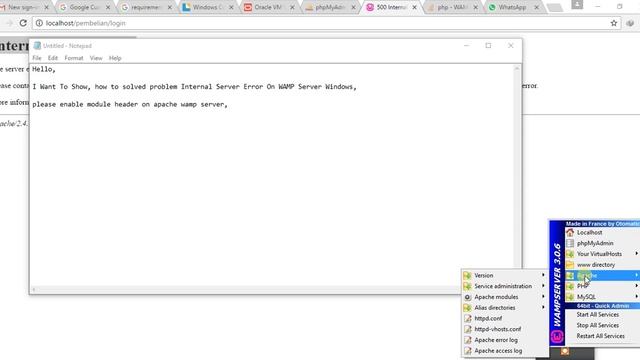
Task: Switch to the Windows tab
Action: click(207, 7)
